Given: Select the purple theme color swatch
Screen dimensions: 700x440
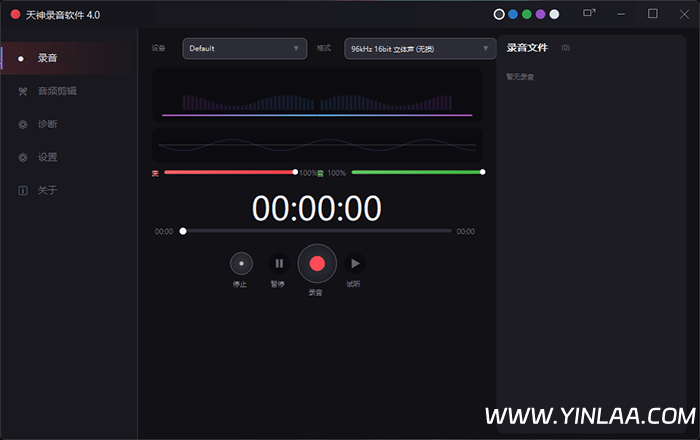Looking at the screenshot, I should [x=541, y=14].
